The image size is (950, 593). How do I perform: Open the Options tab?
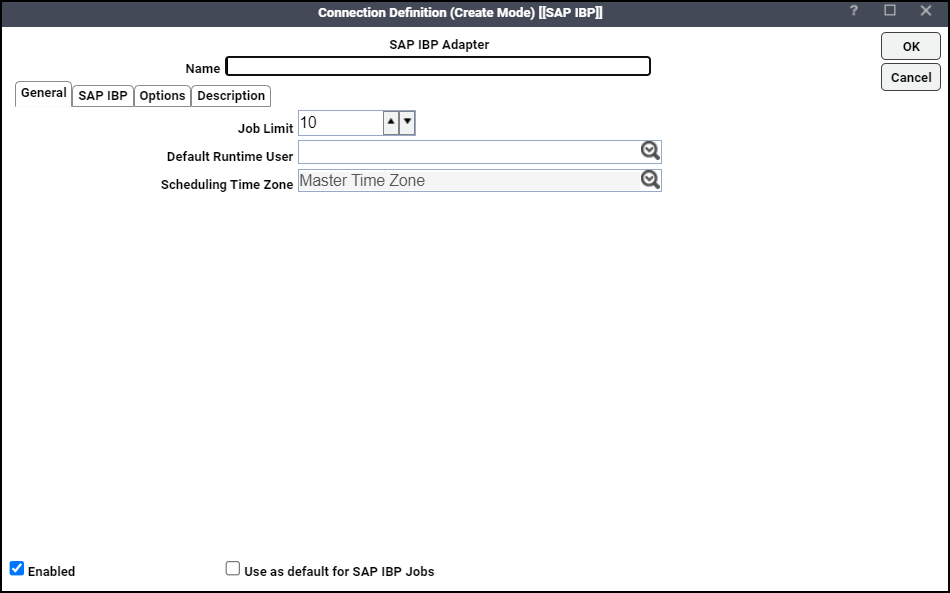[162, 96]
